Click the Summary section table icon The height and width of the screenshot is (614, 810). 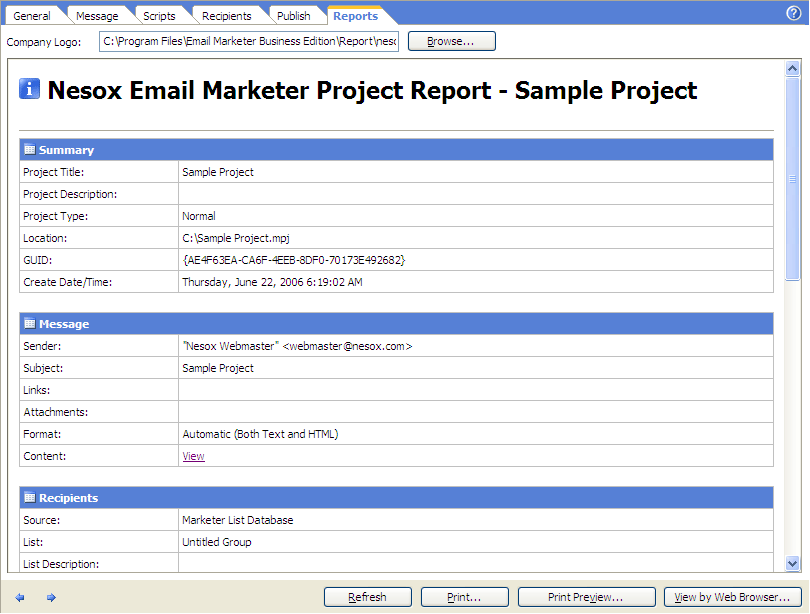click(x=30, y=149)
